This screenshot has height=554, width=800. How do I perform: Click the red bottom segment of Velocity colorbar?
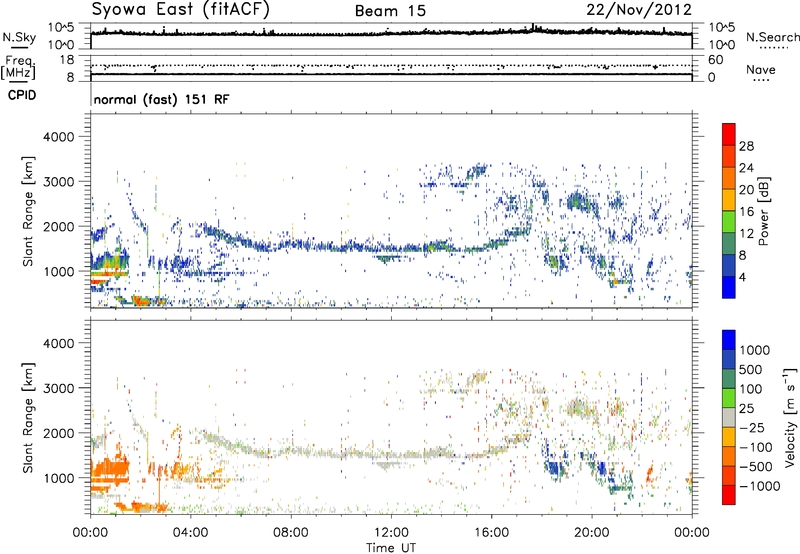729,495
